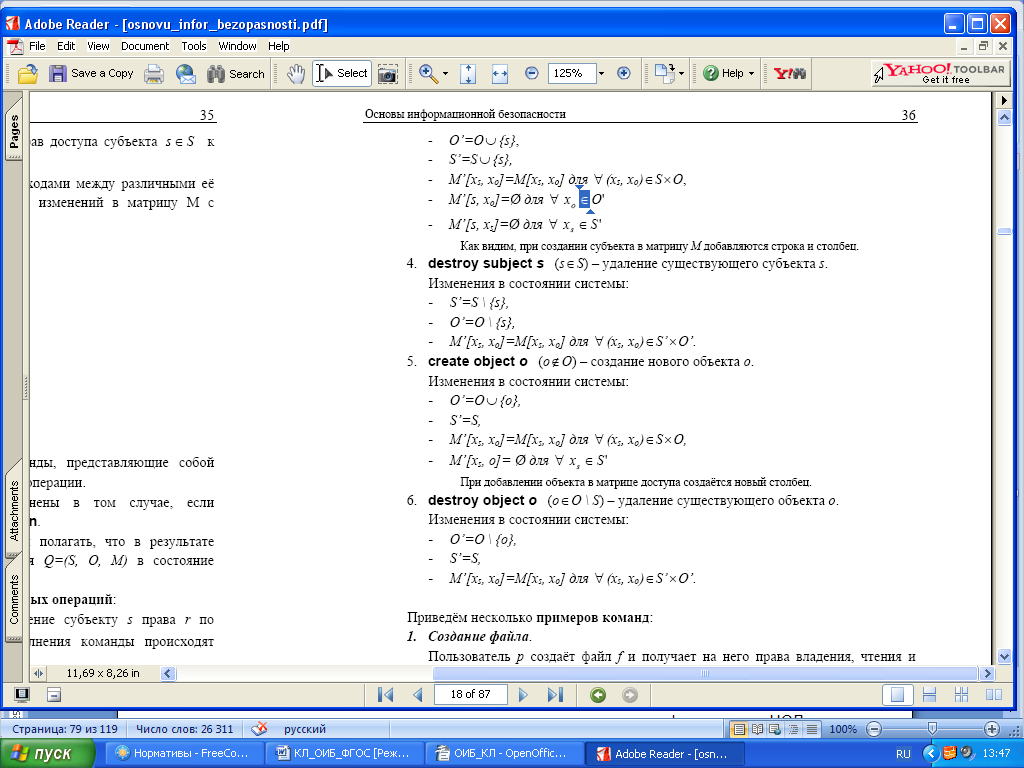Click the plus Zoom In button
Viewport: 1024px width, 768px height.
624,73
